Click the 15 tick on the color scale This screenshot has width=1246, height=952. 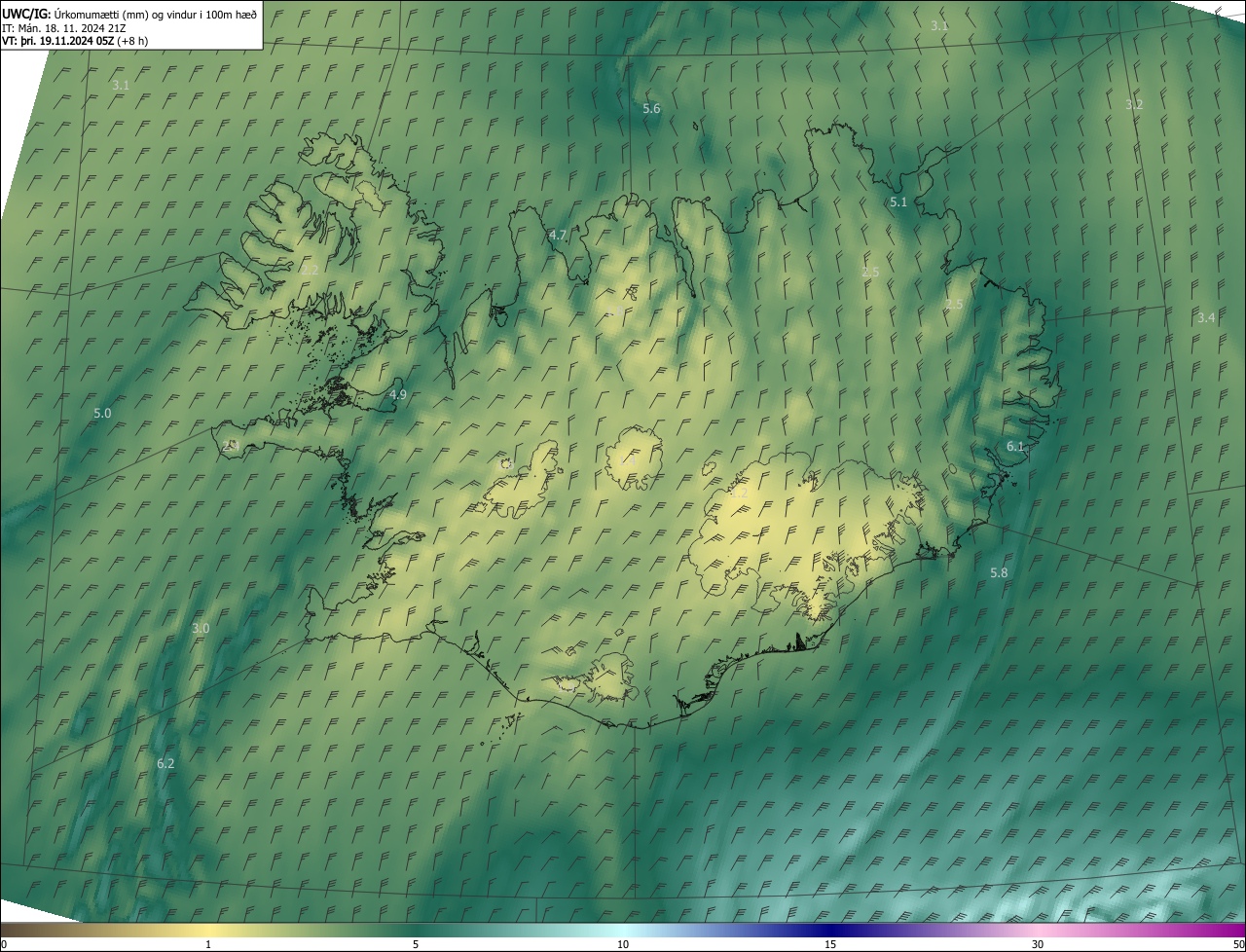click(830, 944)
